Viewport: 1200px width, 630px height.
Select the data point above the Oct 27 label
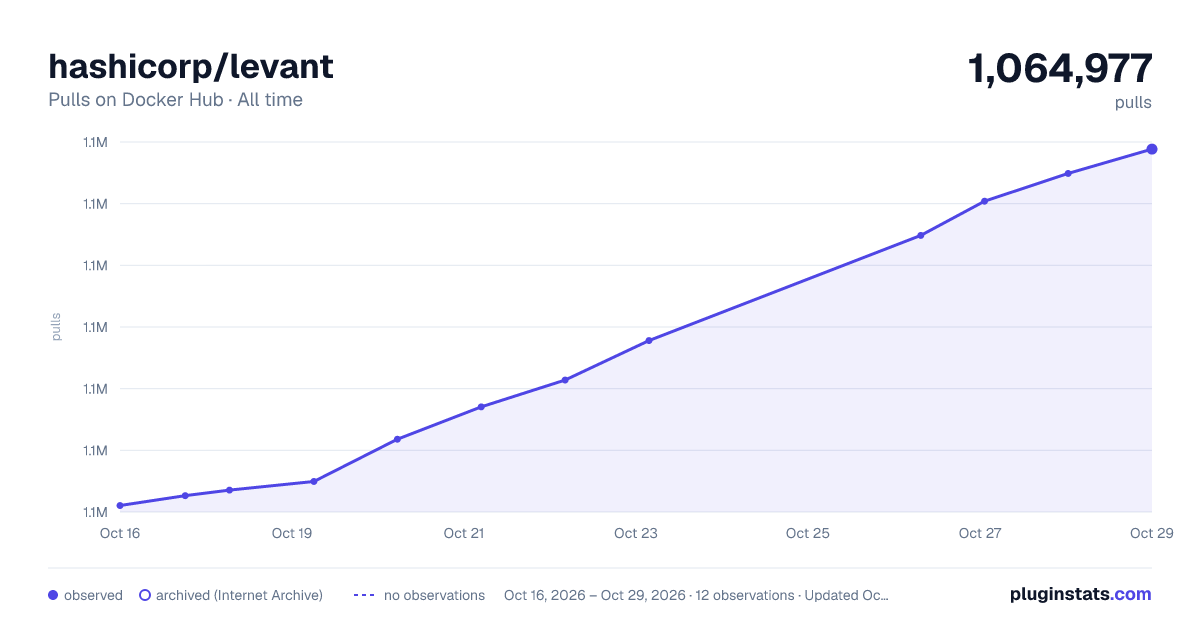point(985,201)
